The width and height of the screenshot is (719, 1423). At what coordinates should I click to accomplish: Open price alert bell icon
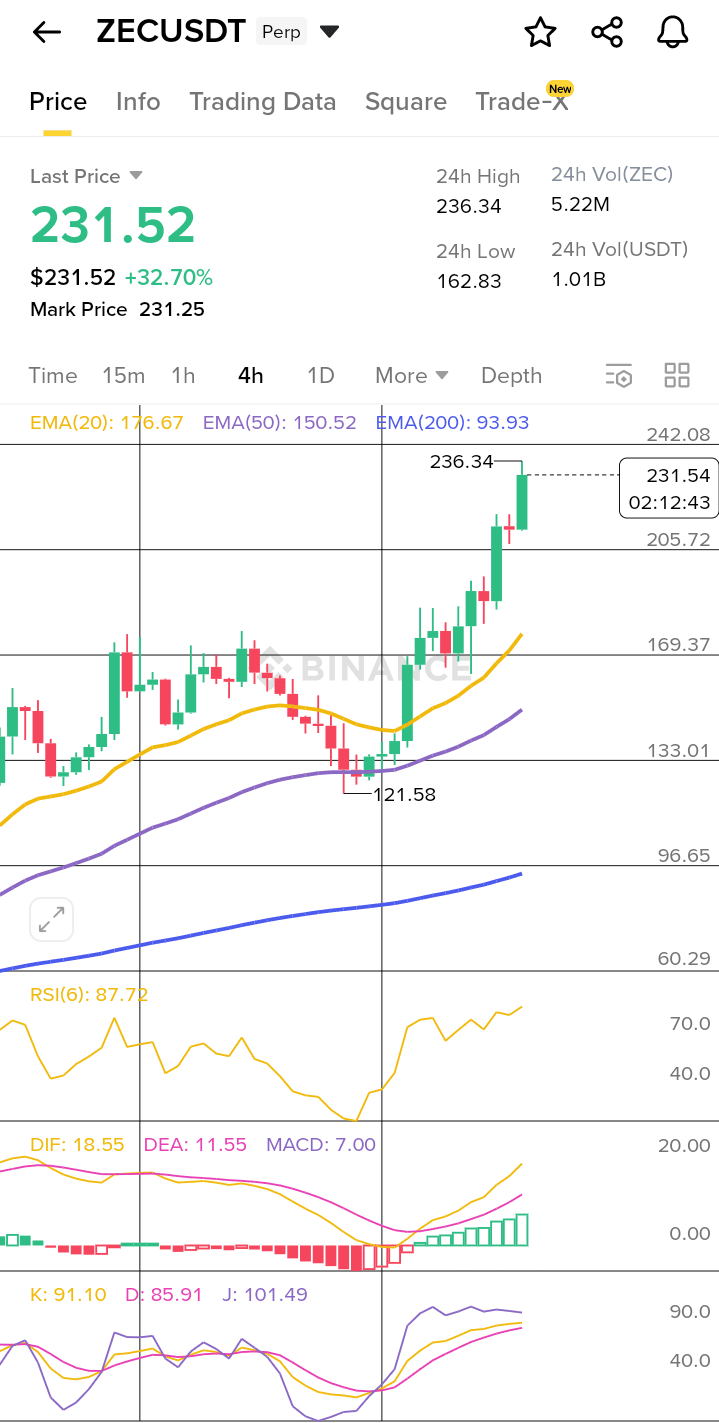coord(673,32)
